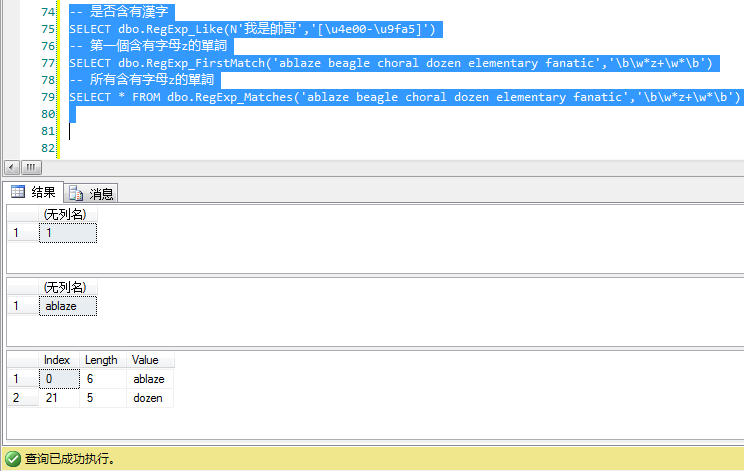
Task: Select the 'ablaze' cell in second result grid
Action: click(68, 306)
